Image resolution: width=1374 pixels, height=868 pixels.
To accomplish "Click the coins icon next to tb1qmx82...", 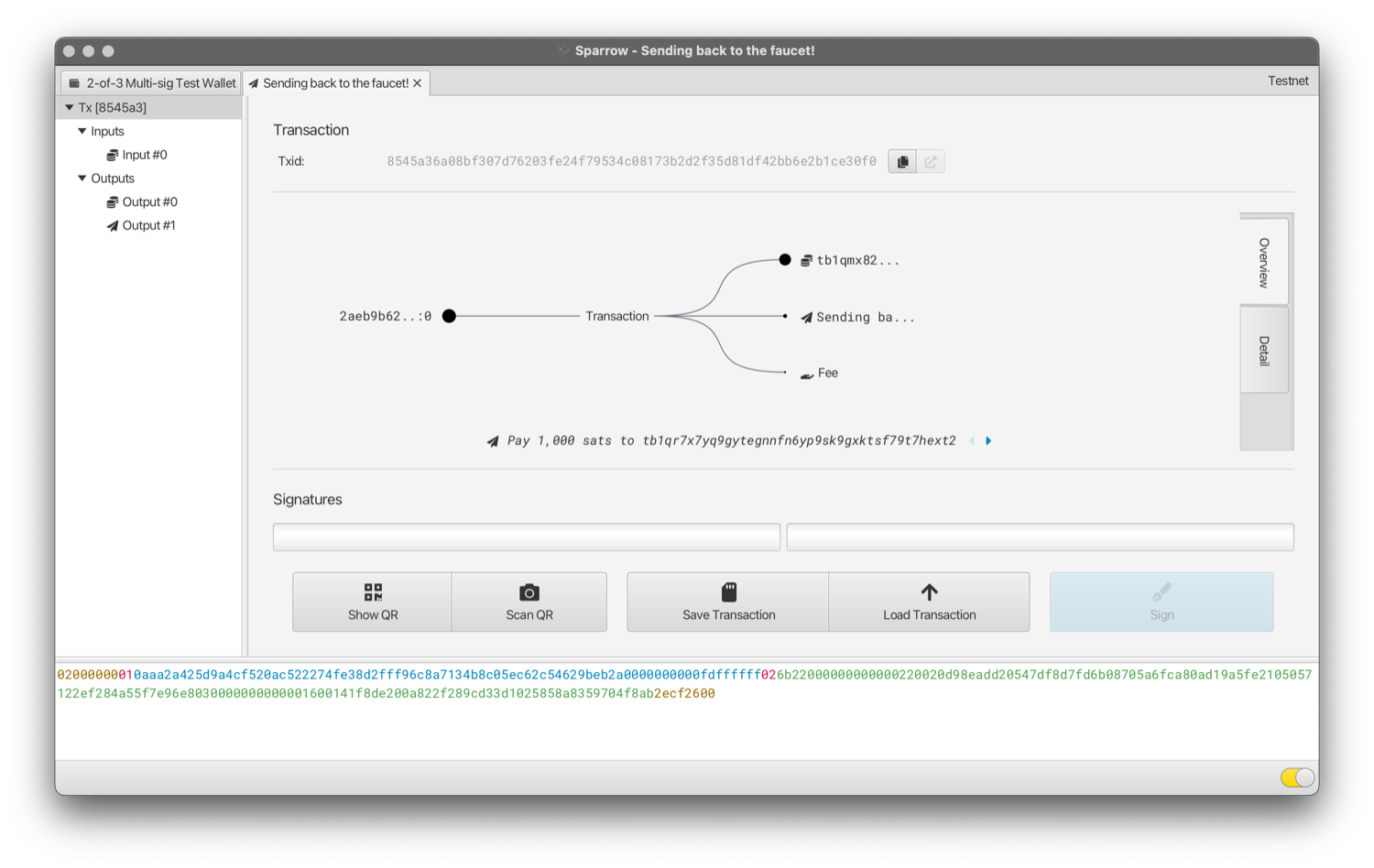I will click(x=806, y=261).
